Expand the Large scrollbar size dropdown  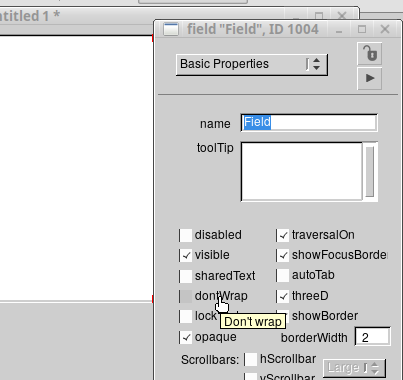click(354, 368)
